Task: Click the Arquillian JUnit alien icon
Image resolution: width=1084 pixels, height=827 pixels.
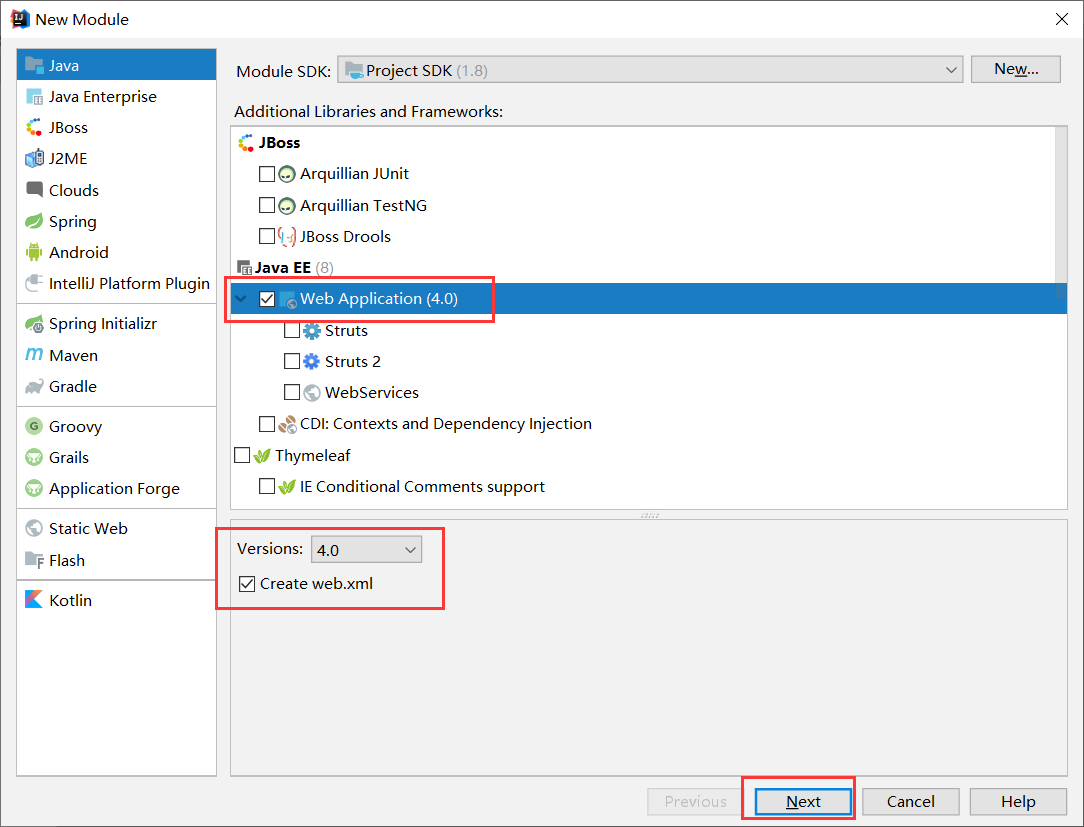Action: click(x=287, y=174)
